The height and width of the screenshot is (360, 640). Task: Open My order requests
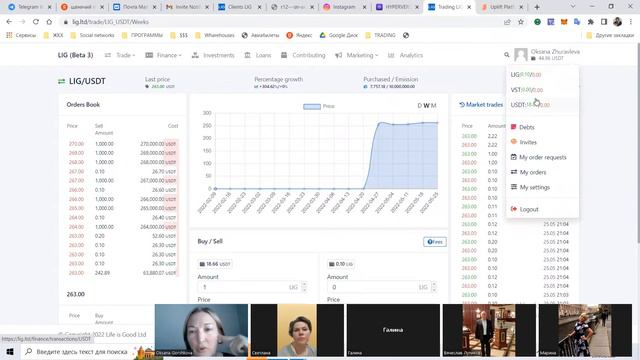point(542,157)
